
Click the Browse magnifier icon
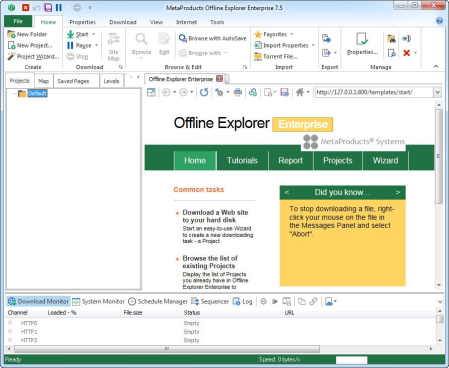[141, 39]
